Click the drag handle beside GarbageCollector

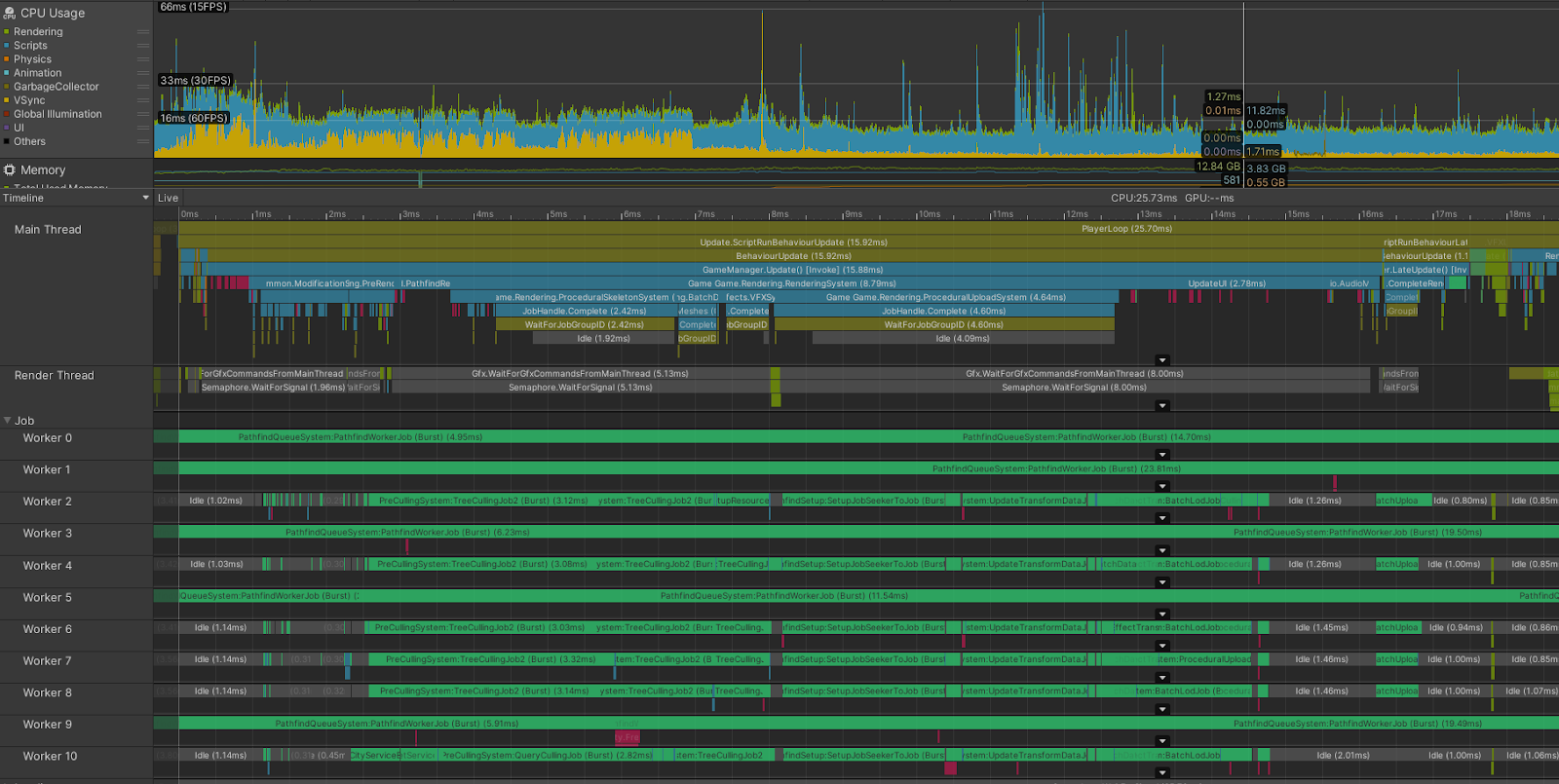click(x=143, y=87)
